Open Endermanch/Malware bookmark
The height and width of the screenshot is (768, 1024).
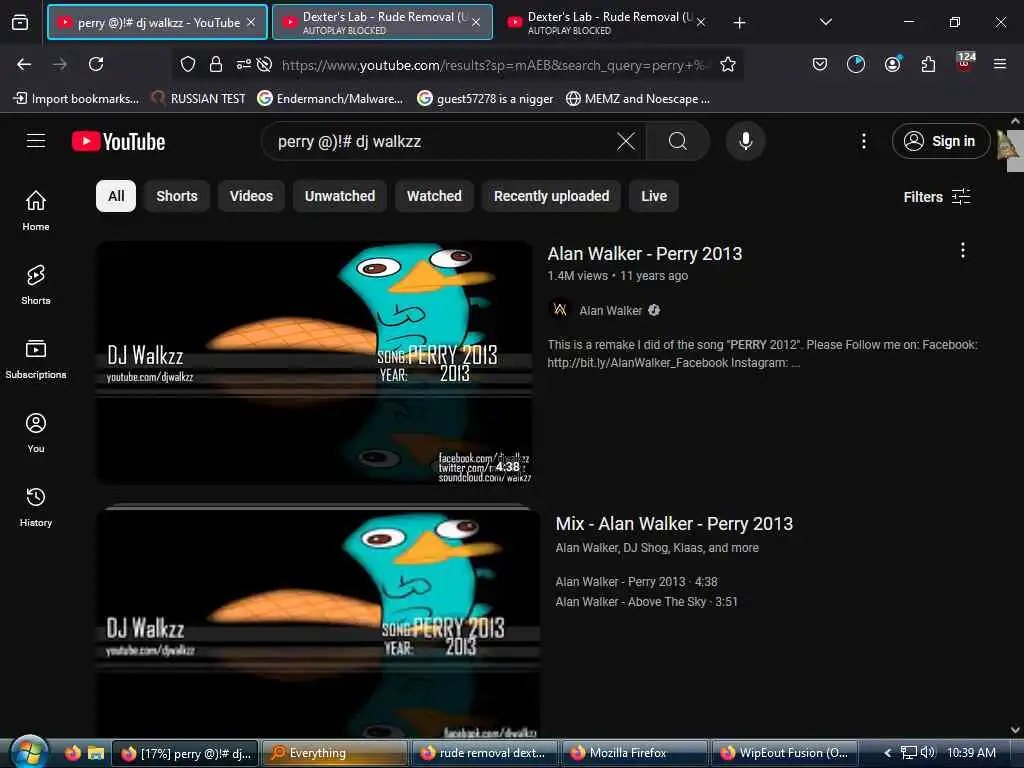pos(330,99)
